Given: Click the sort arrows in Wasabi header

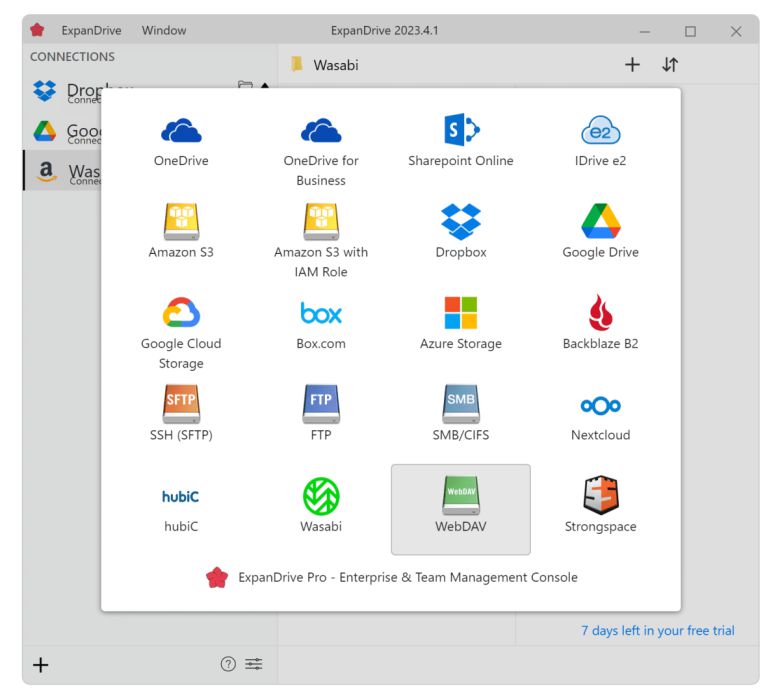Looking at the screenshot, I should (x=670, y=65).
